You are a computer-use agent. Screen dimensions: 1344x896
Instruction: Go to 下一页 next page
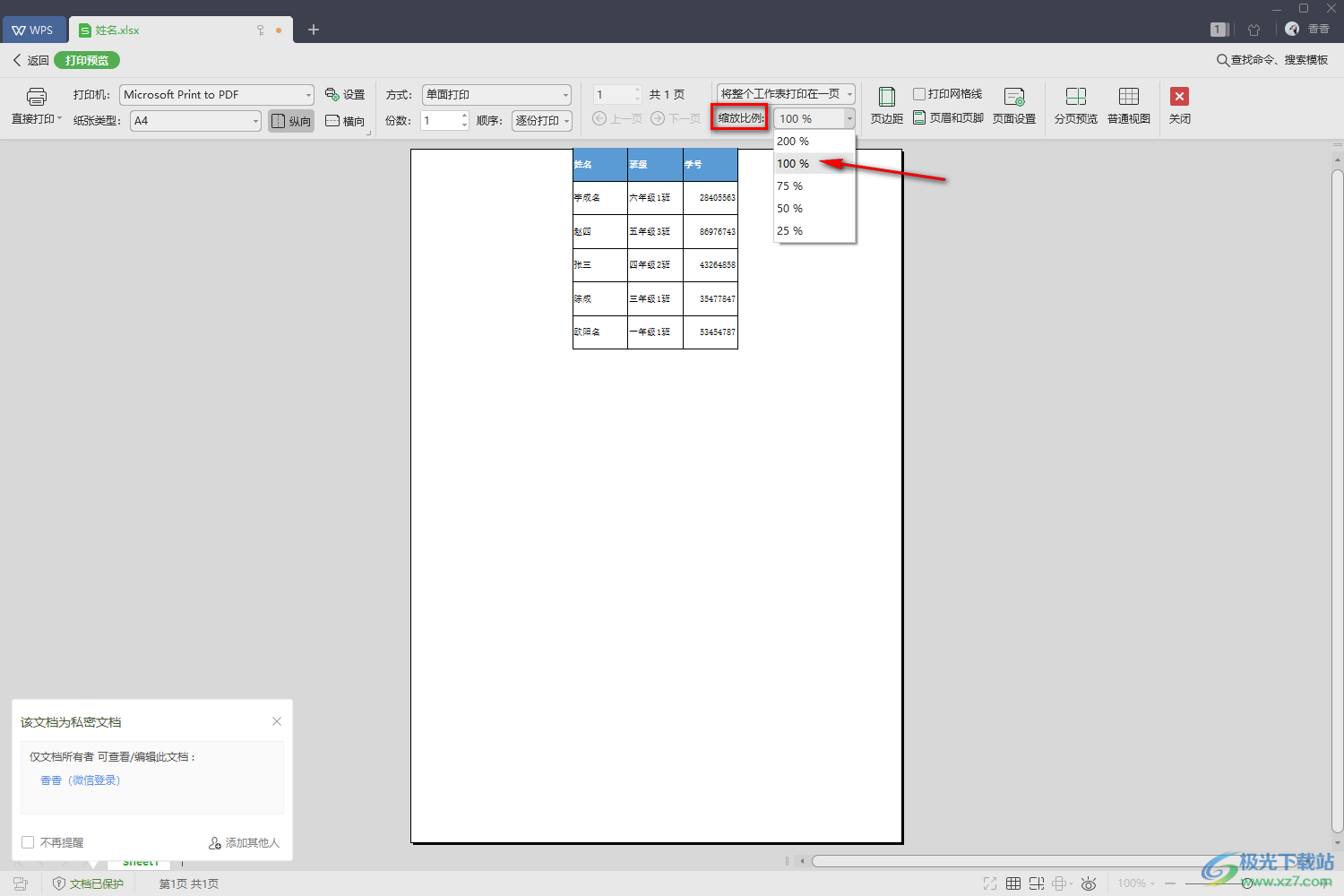[676, 118]
